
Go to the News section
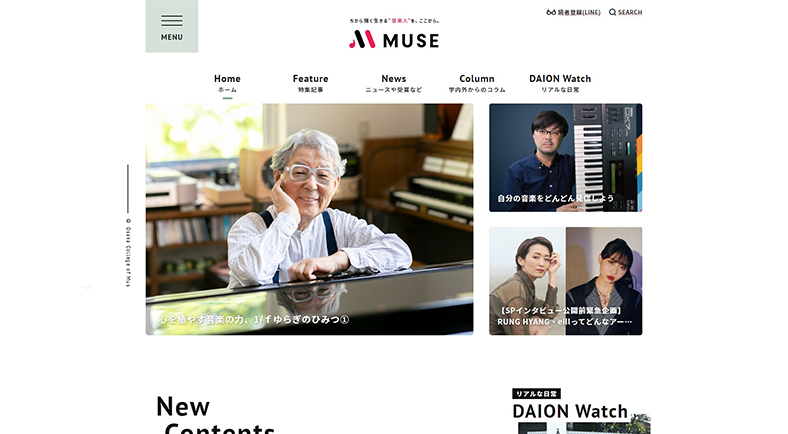click(393, 83)
